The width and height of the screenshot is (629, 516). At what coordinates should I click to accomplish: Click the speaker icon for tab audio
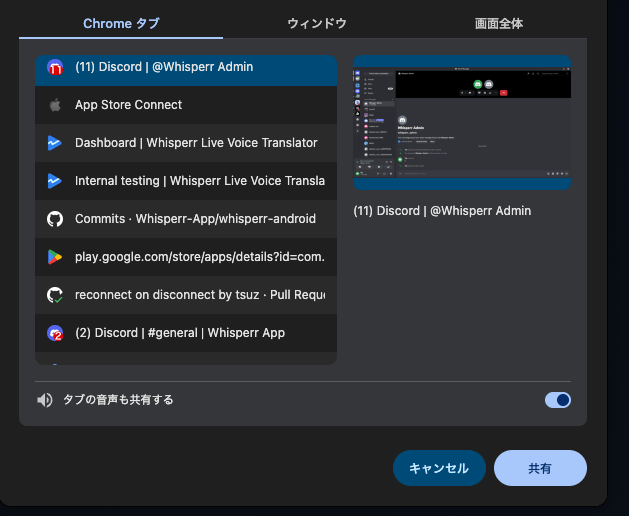[x=45, y=400]
